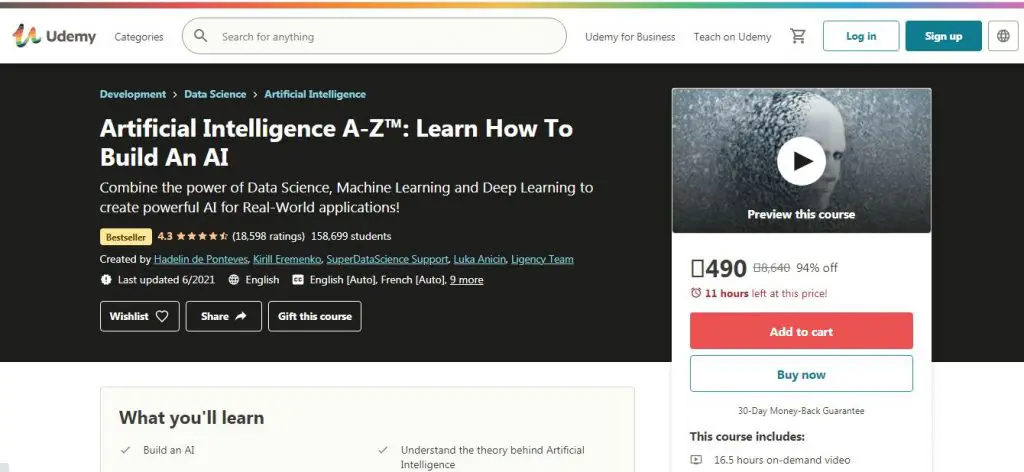Open the Categories menu
Image resolution: width=1024 pixels, height=472 pixels.
[x=139, y=37]
